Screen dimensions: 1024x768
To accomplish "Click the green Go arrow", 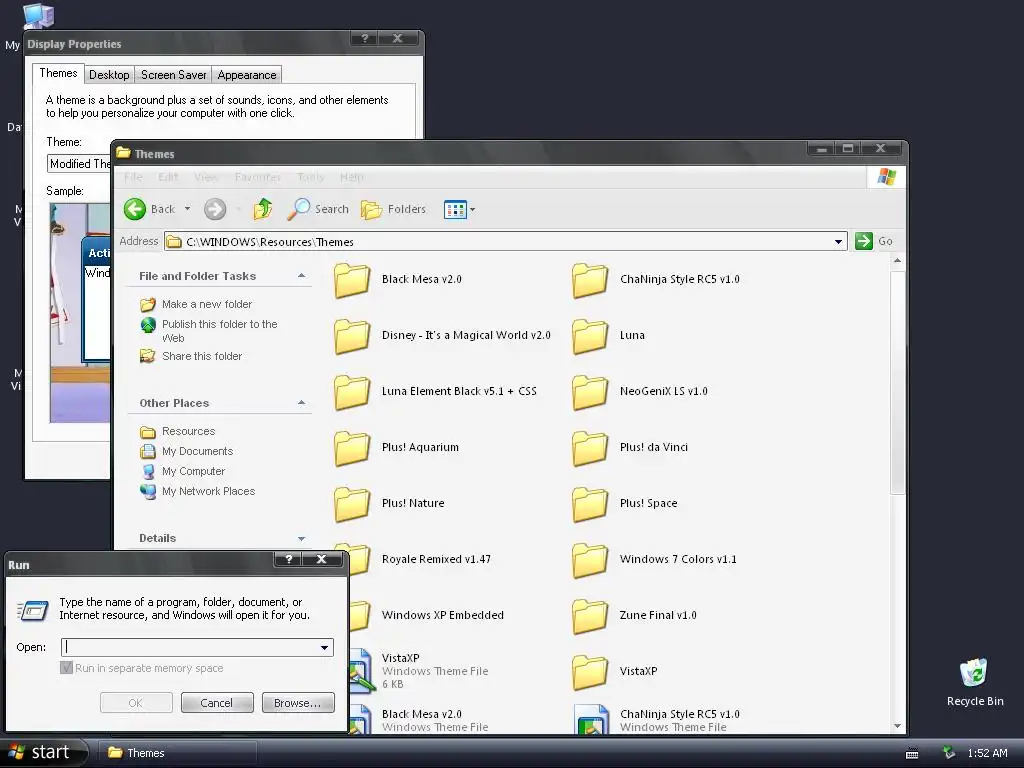I will click(864, 241).
